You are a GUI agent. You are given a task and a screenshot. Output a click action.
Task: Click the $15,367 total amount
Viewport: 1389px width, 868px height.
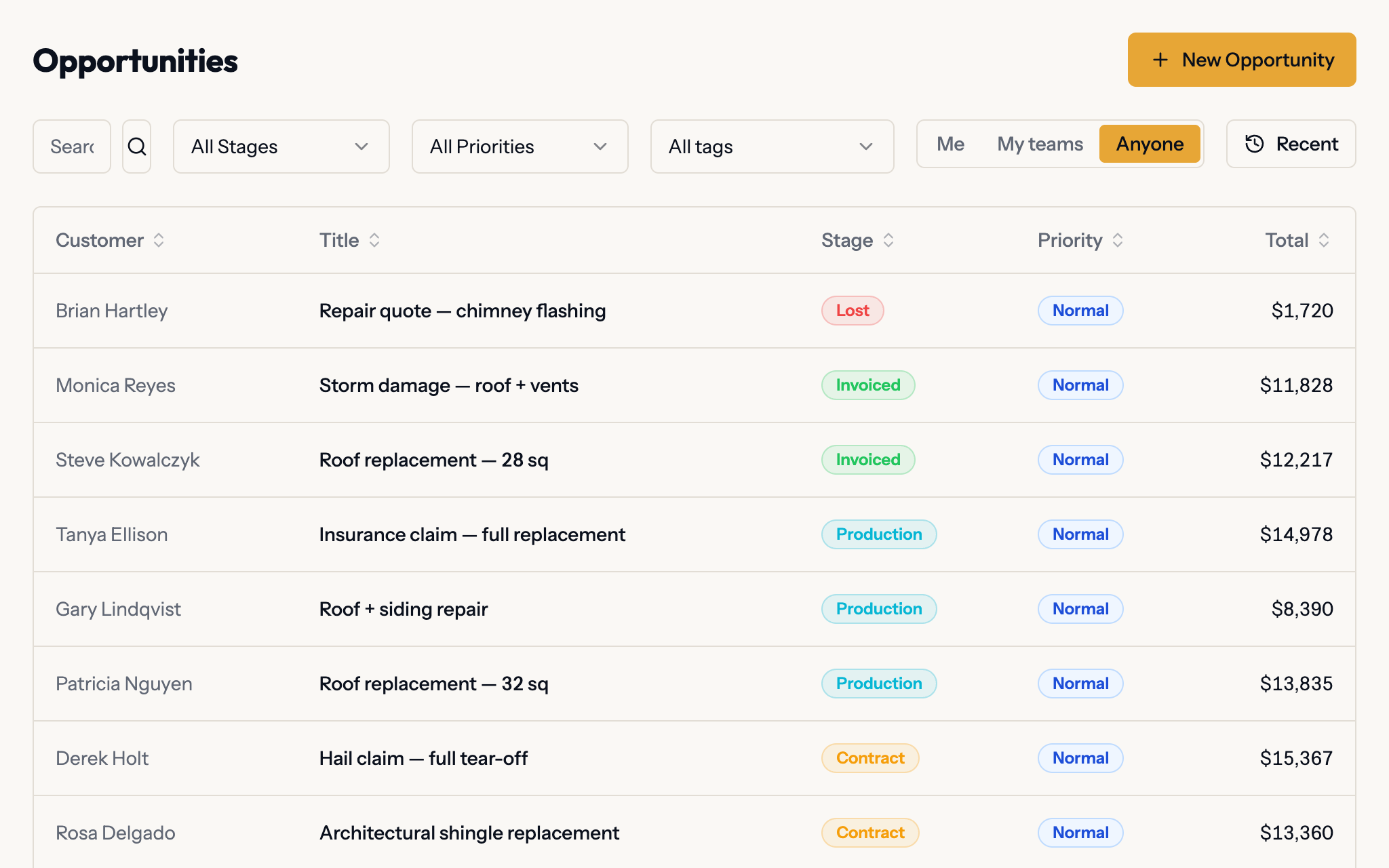click(1296, 758)
